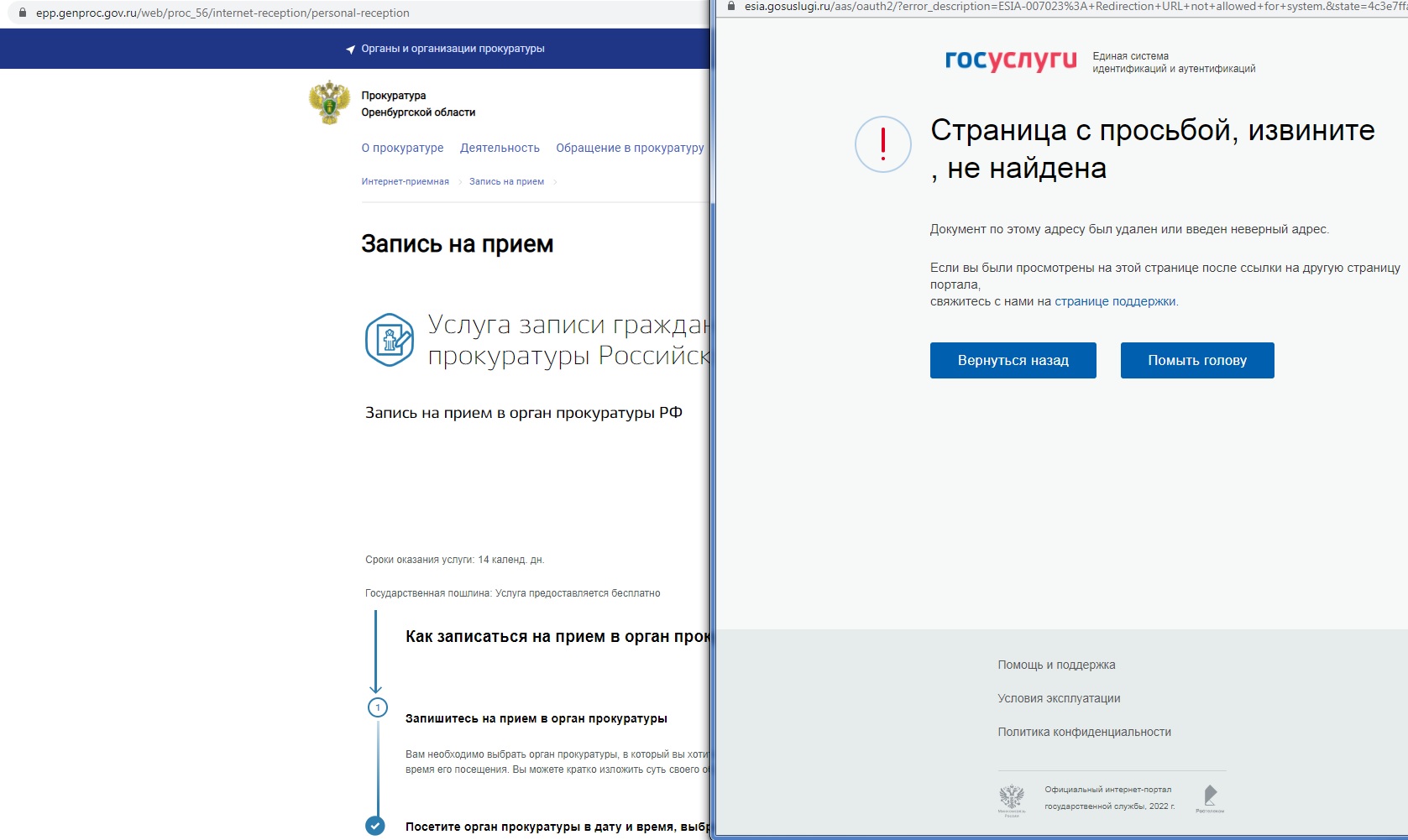Click 'Интернет-приемная' breadcrumb link
Image resolution: width=1408 pixels, height=840 pixels.
405,181
